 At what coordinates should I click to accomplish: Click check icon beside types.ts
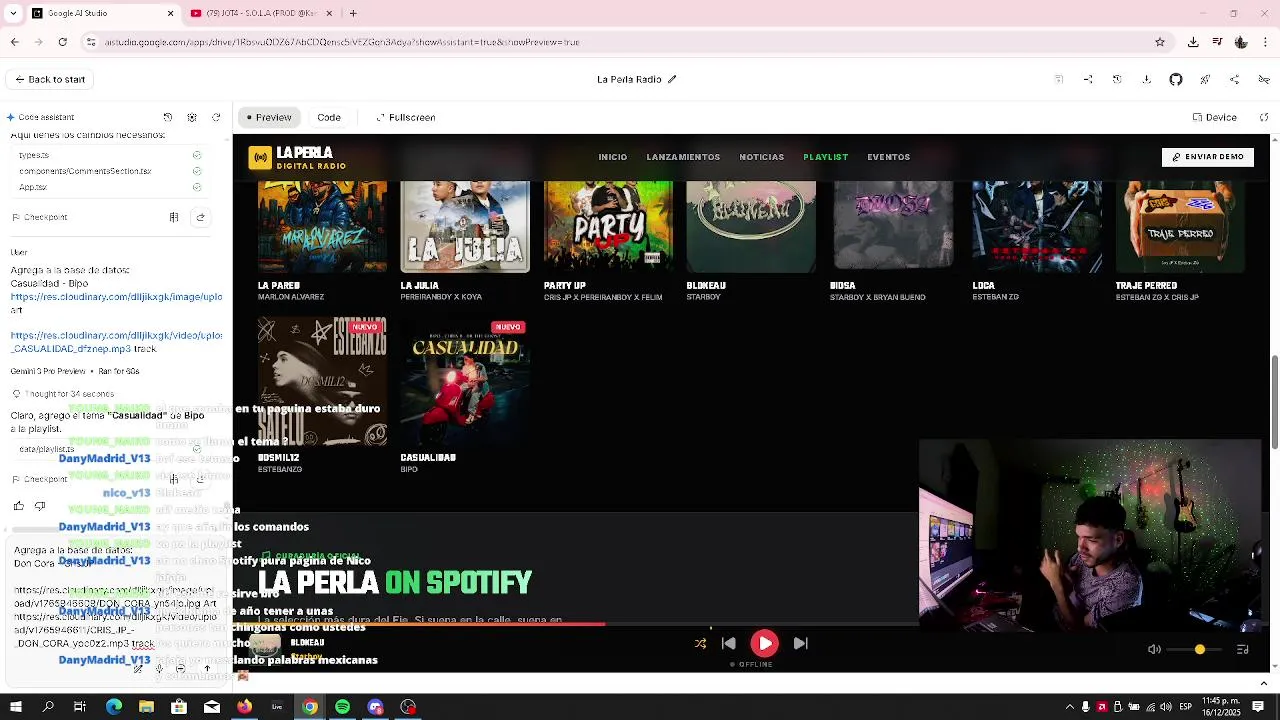(197, 155)
